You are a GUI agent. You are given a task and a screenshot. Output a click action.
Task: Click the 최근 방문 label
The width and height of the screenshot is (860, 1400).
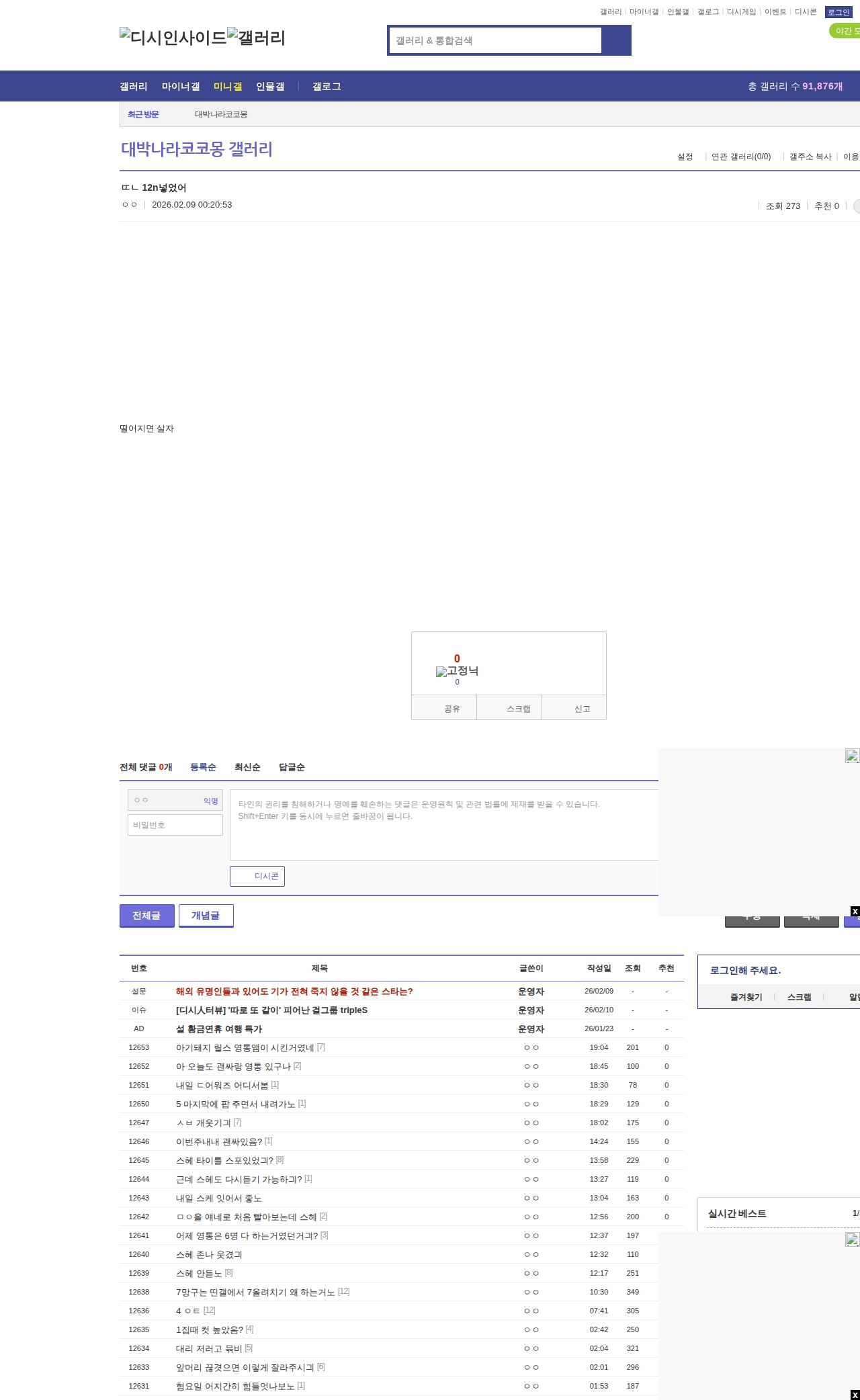tap(143, 114)
